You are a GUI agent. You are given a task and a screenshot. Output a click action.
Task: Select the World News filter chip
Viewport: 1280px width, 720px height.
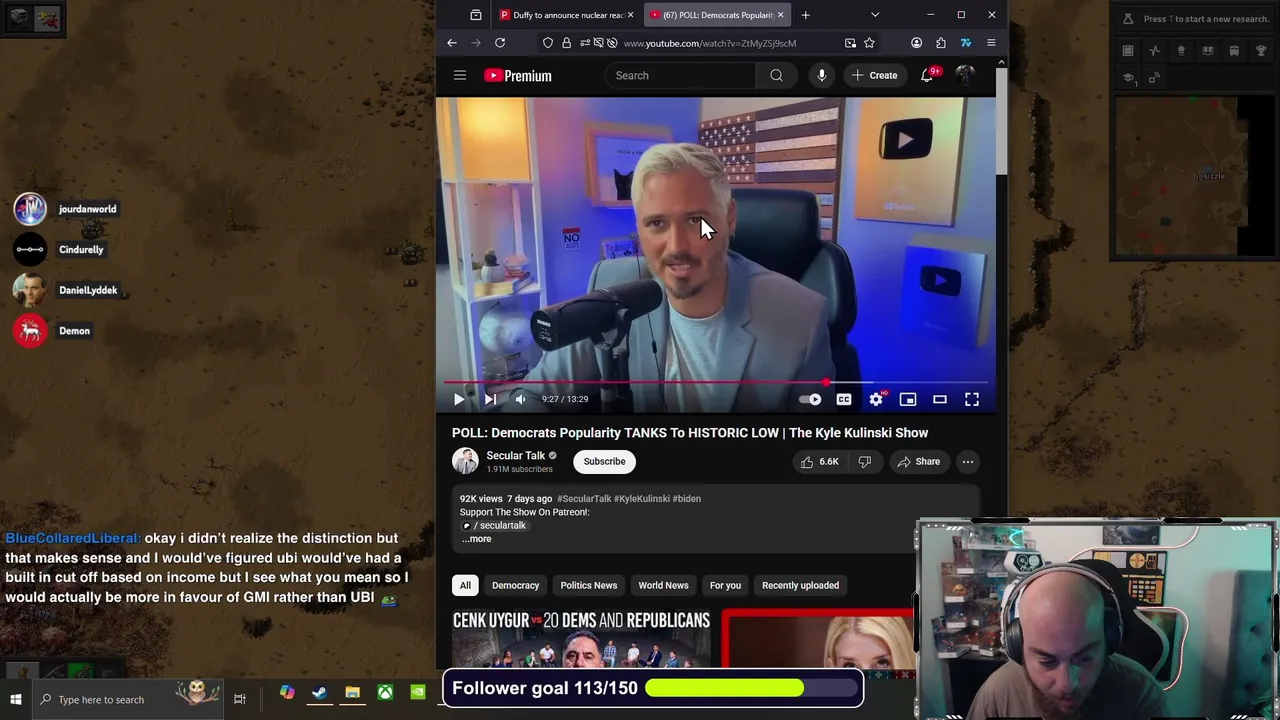pyautogui.click(x=663, y=585)
